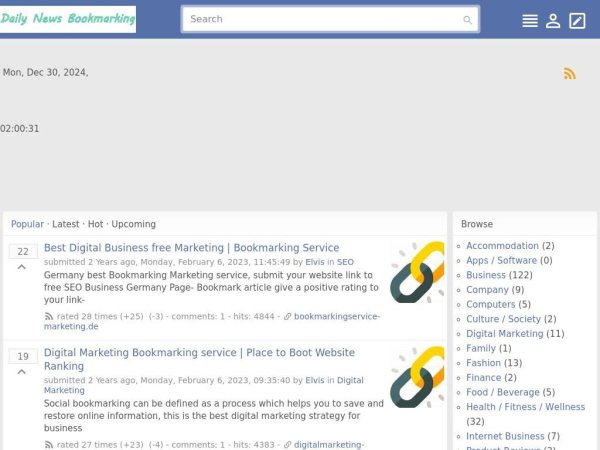The width and height of the screenshot is (600, 450).
Task: Click link icon before bookmarkingservice-marketing.de
Action: 287,316
